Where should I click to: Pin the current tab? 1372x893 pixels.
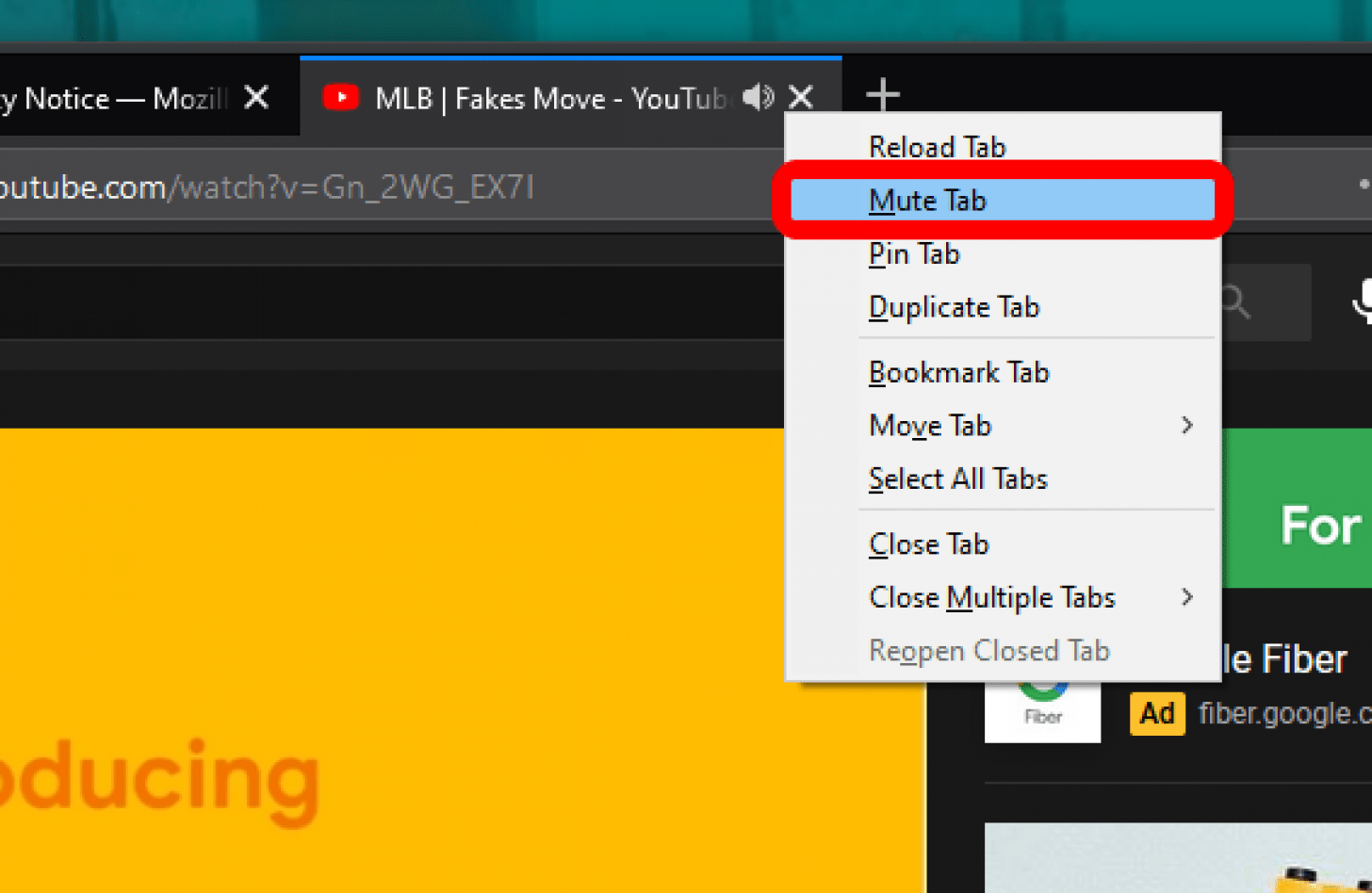tap(913, 253)
